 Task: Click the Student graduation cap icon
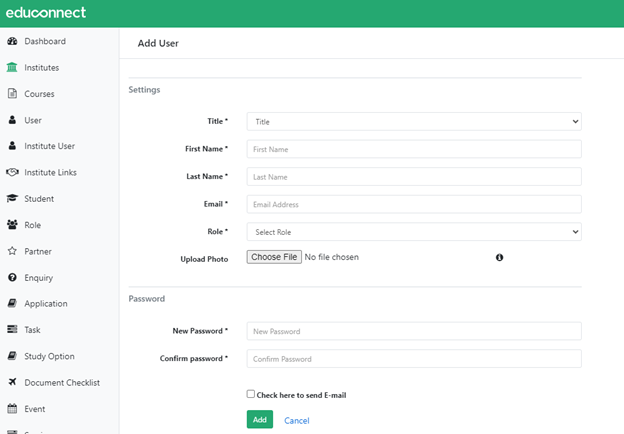[12, 198]
